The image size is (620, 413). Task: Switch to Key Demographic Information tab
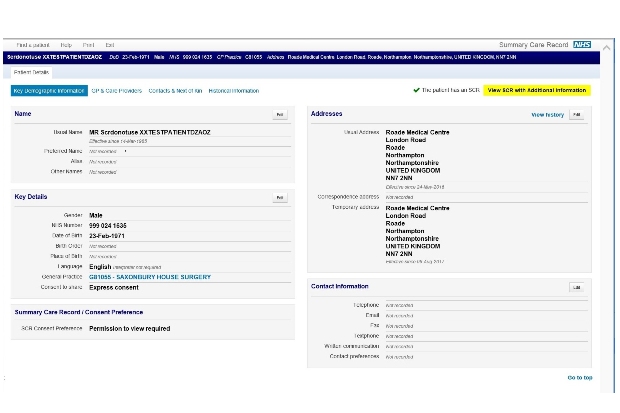tap(49, 91)
